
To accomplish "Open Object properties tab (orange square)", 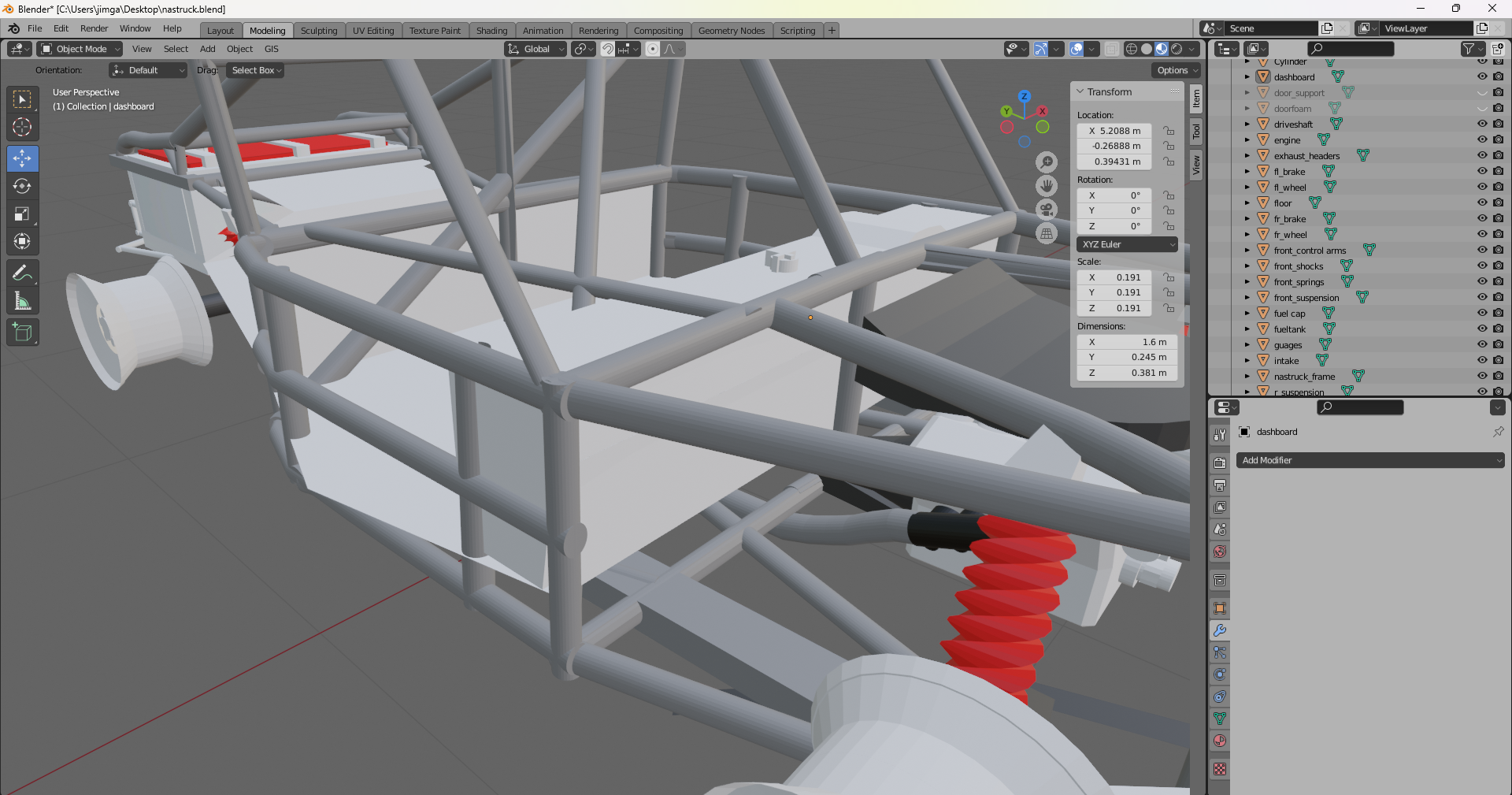I will click(x=1220, y=608).
